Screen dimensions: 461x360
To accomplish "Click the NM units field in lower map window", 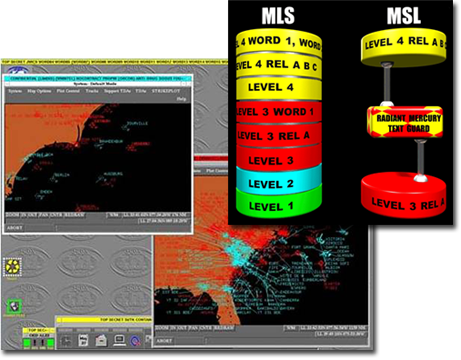I will pos(291,328).
